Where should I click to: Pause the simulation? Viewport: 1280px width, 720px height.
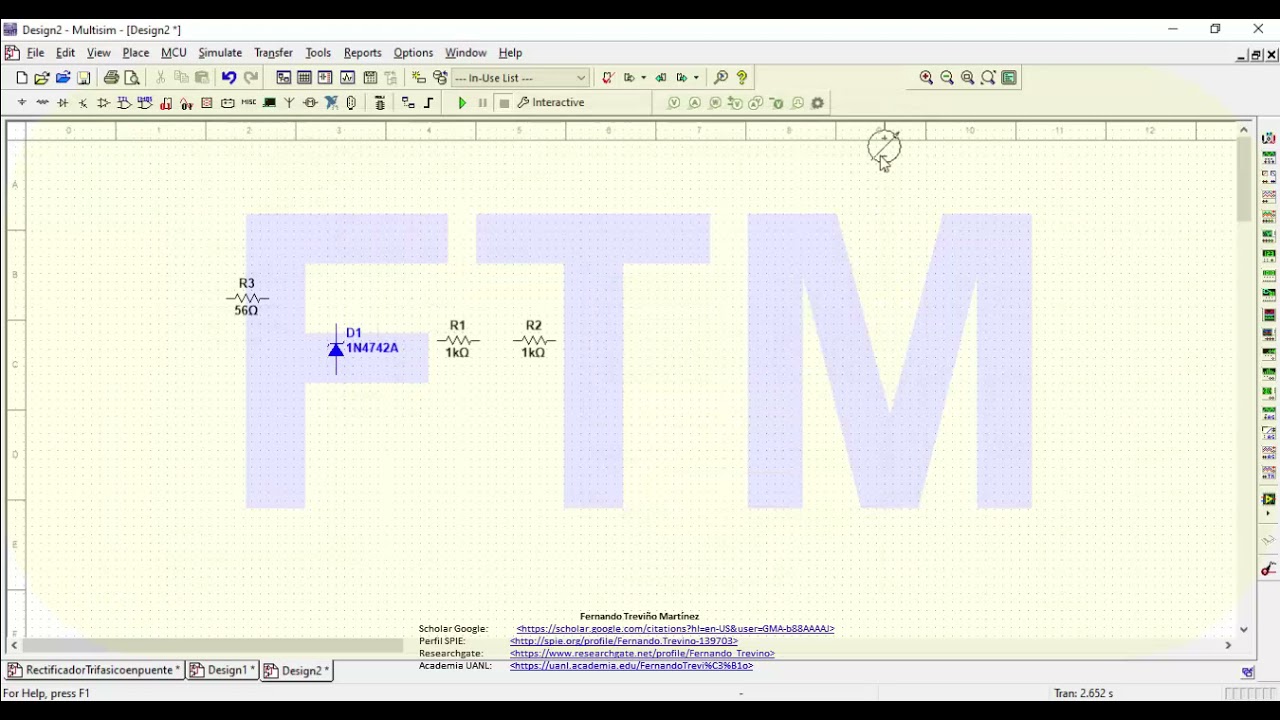tap(482, 103)
